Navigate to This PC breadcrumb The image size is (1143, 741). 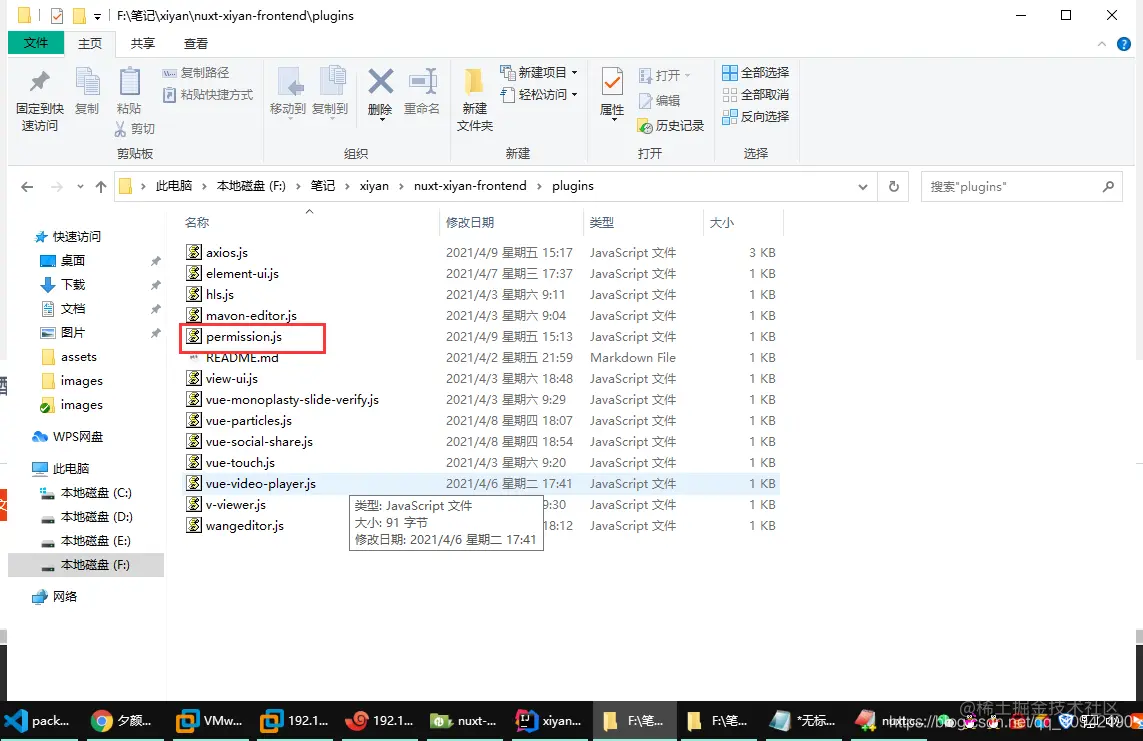(173, 186)
